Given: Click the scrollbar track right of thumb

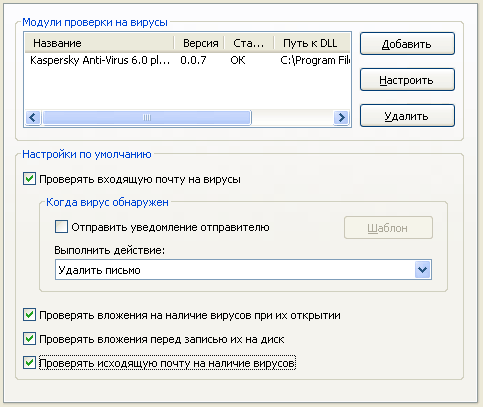Looking at the screenshot, I should [292, 117].
